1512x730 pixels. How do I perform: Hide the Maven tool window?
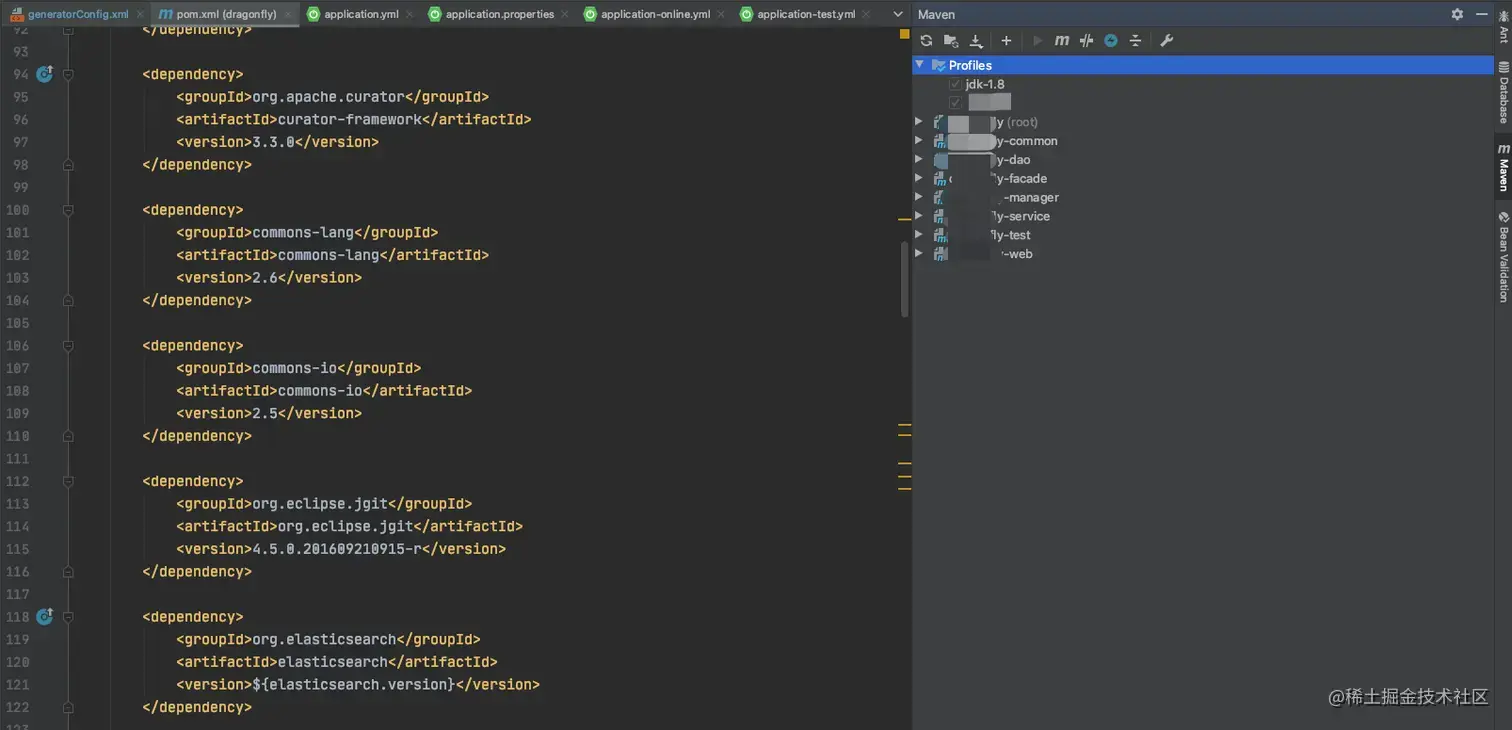click(1482, 14)
